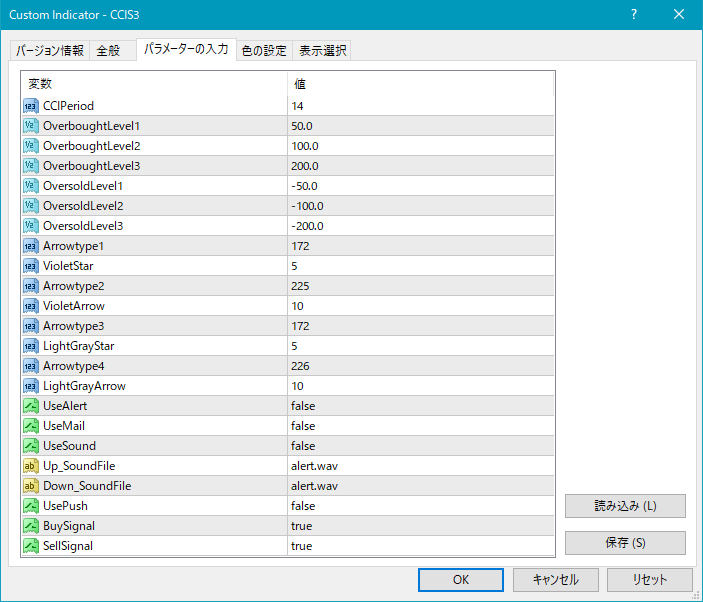Select the Up_SoundFile alert.wav value
The height and width of the screenshot is (602, 703).
point(314,466)
